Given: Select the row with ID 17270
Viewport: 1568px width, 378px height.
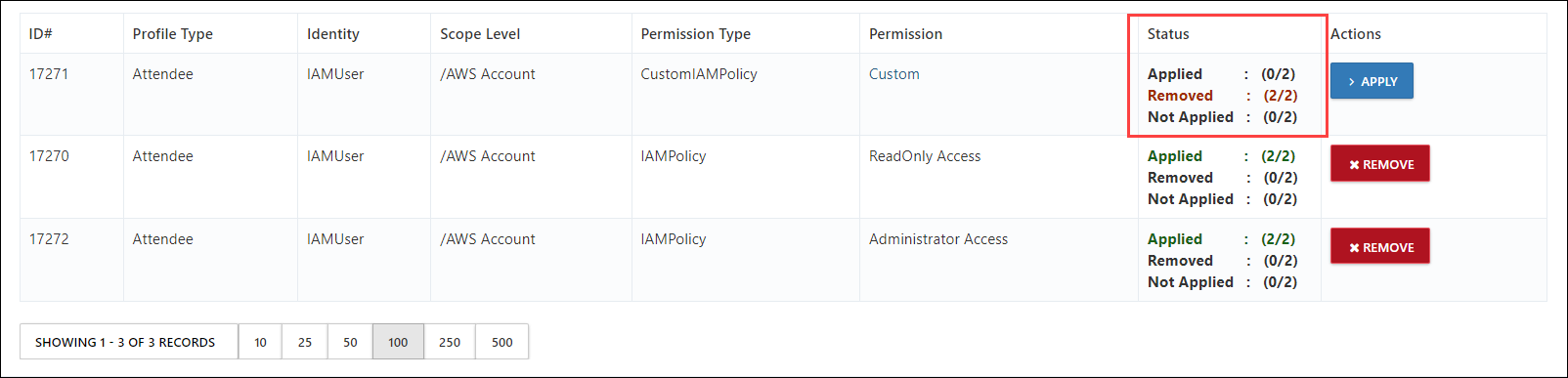Looking at the screenshot, I should (783, 177).
